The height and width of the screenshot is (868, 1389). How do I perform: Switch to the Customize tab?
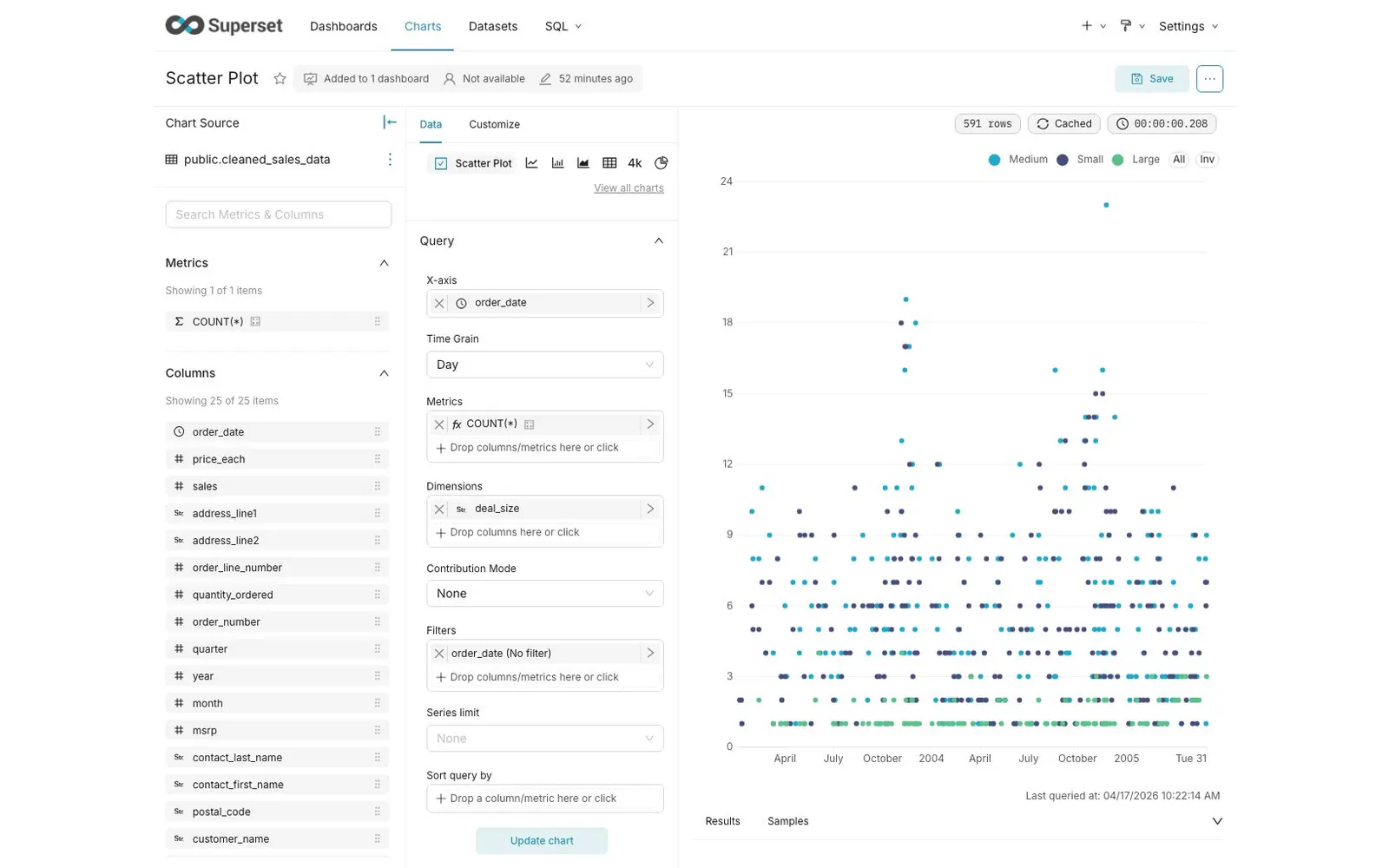pyautogui.click(x=494, y=124)
